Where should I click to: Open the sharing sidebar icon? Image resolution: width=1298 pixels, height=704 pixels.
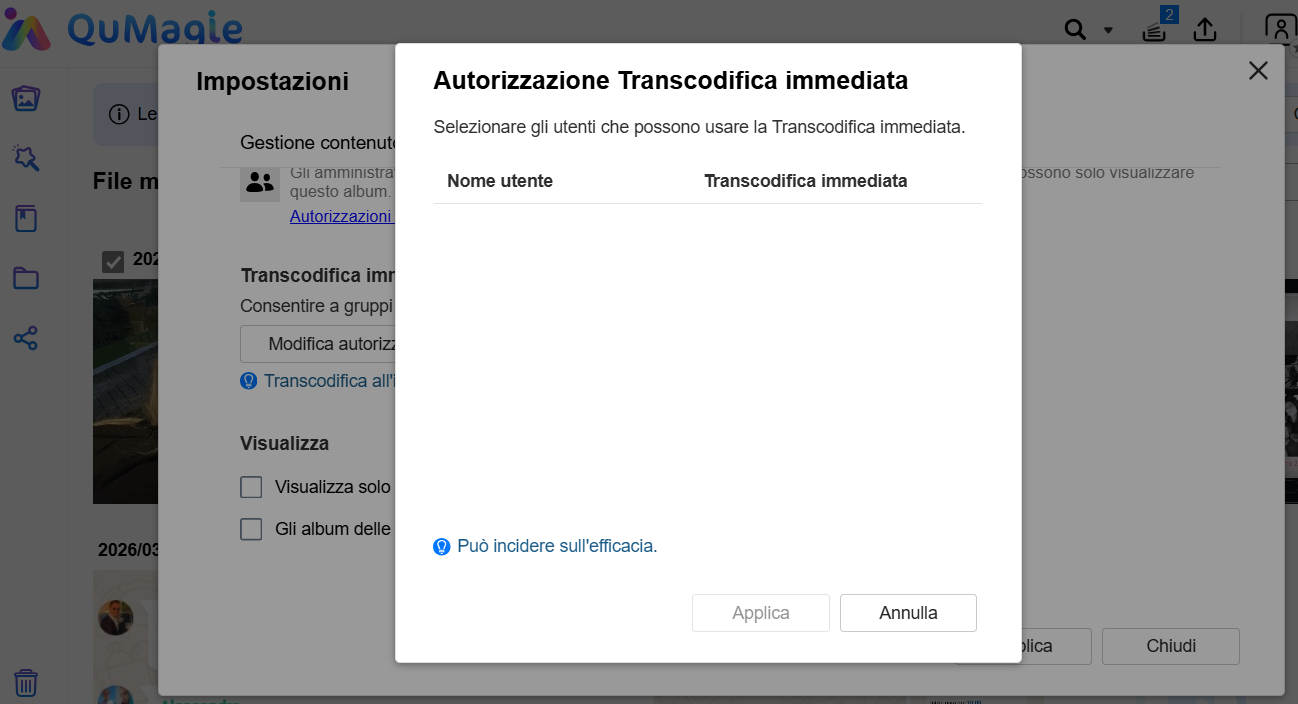coord(26,338)
